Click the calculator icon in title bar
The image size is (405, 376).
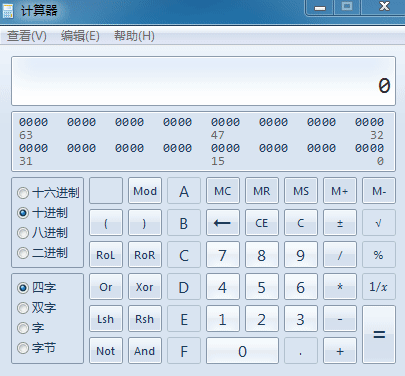pyautogui.click(x=8, y=11)
